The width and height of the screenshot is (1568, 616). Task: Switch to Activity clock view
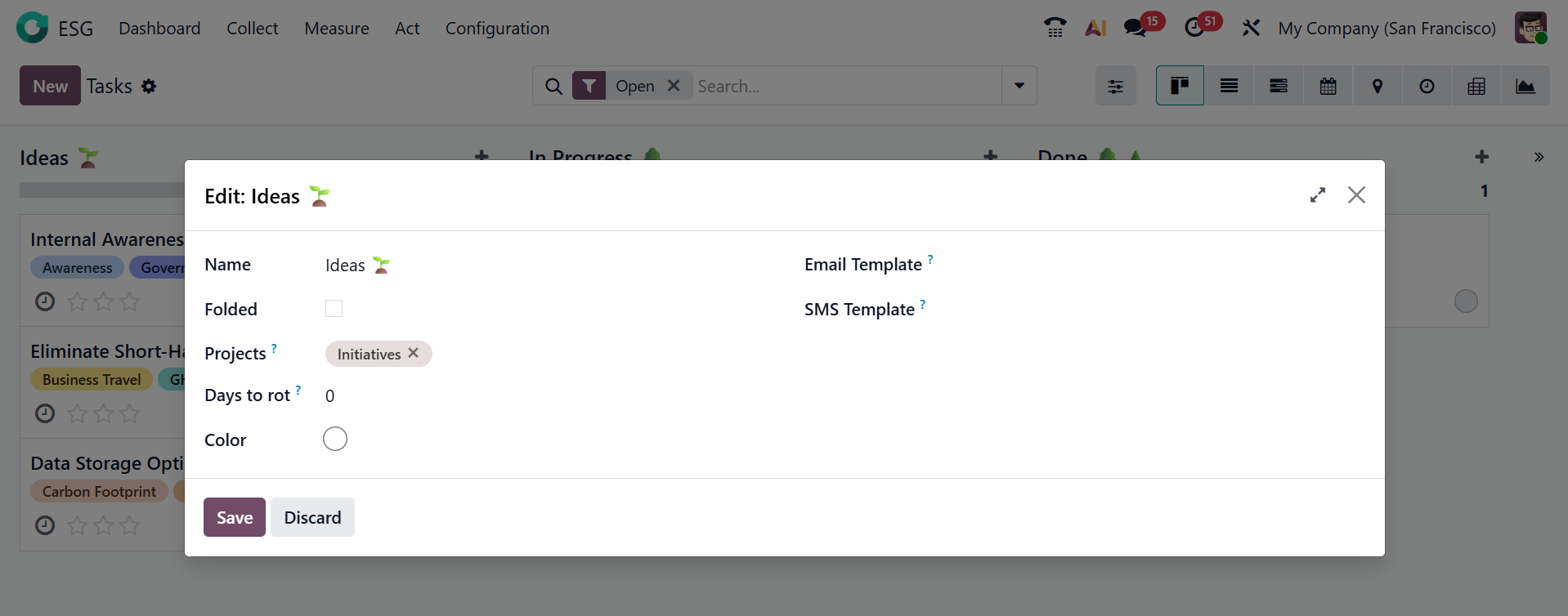point(1427,86)
